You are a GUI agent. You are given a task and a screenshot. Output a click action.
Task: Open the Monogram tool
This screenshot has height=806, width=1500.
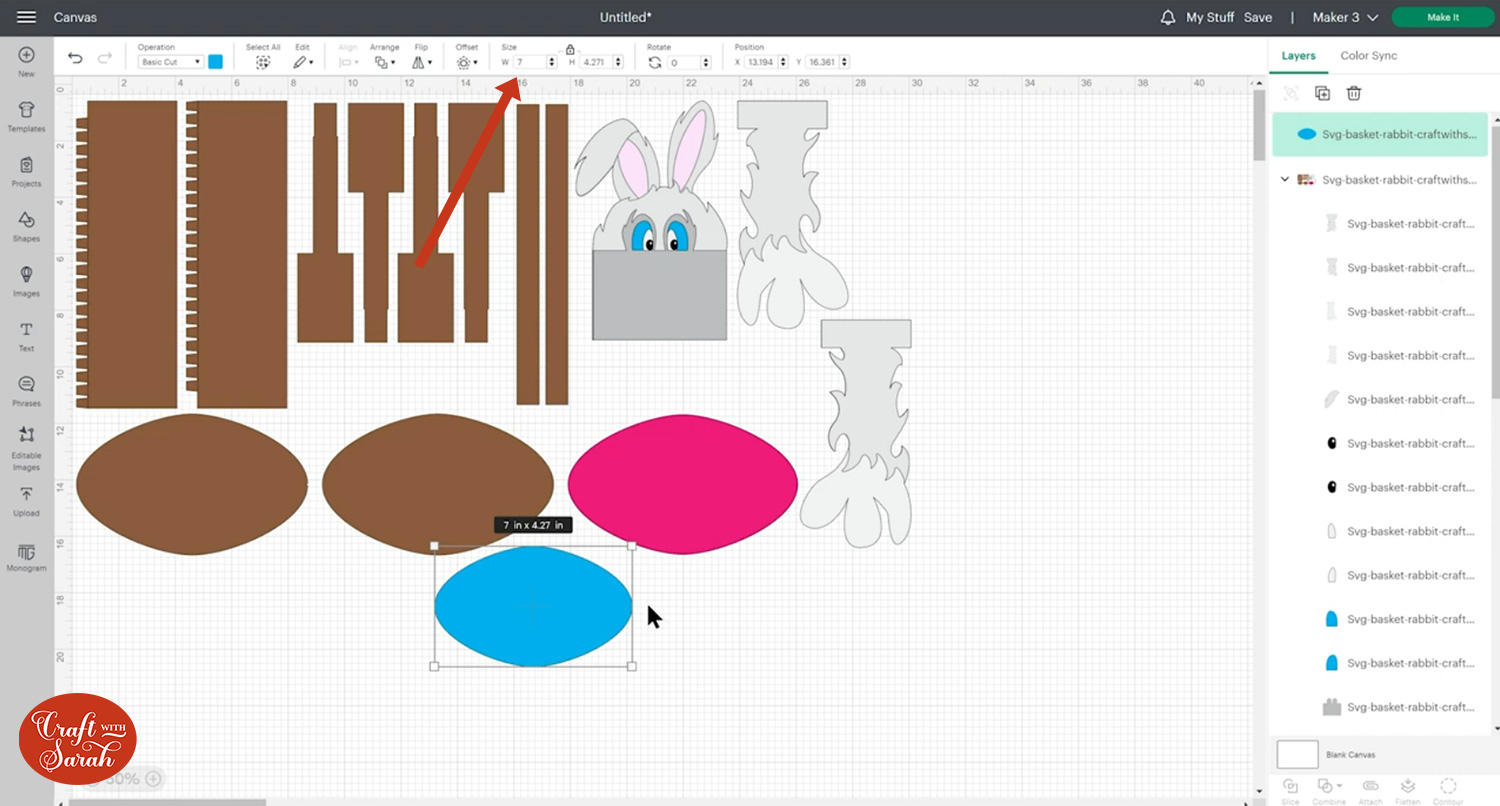click(26, 556)
